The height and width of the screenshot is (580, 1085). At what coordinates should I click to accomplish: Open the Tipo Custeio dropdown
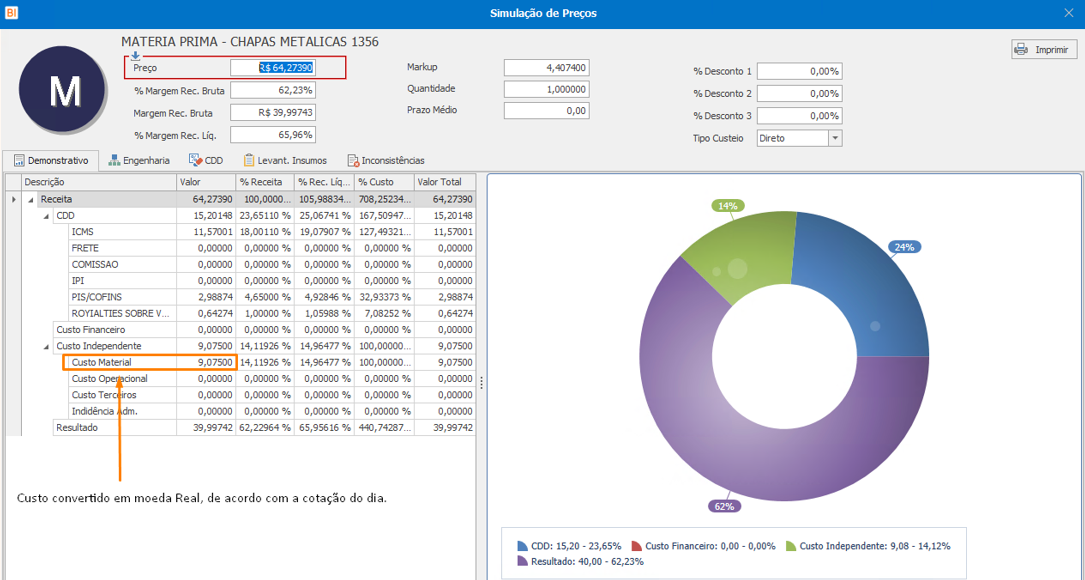[x=835, y=138]
